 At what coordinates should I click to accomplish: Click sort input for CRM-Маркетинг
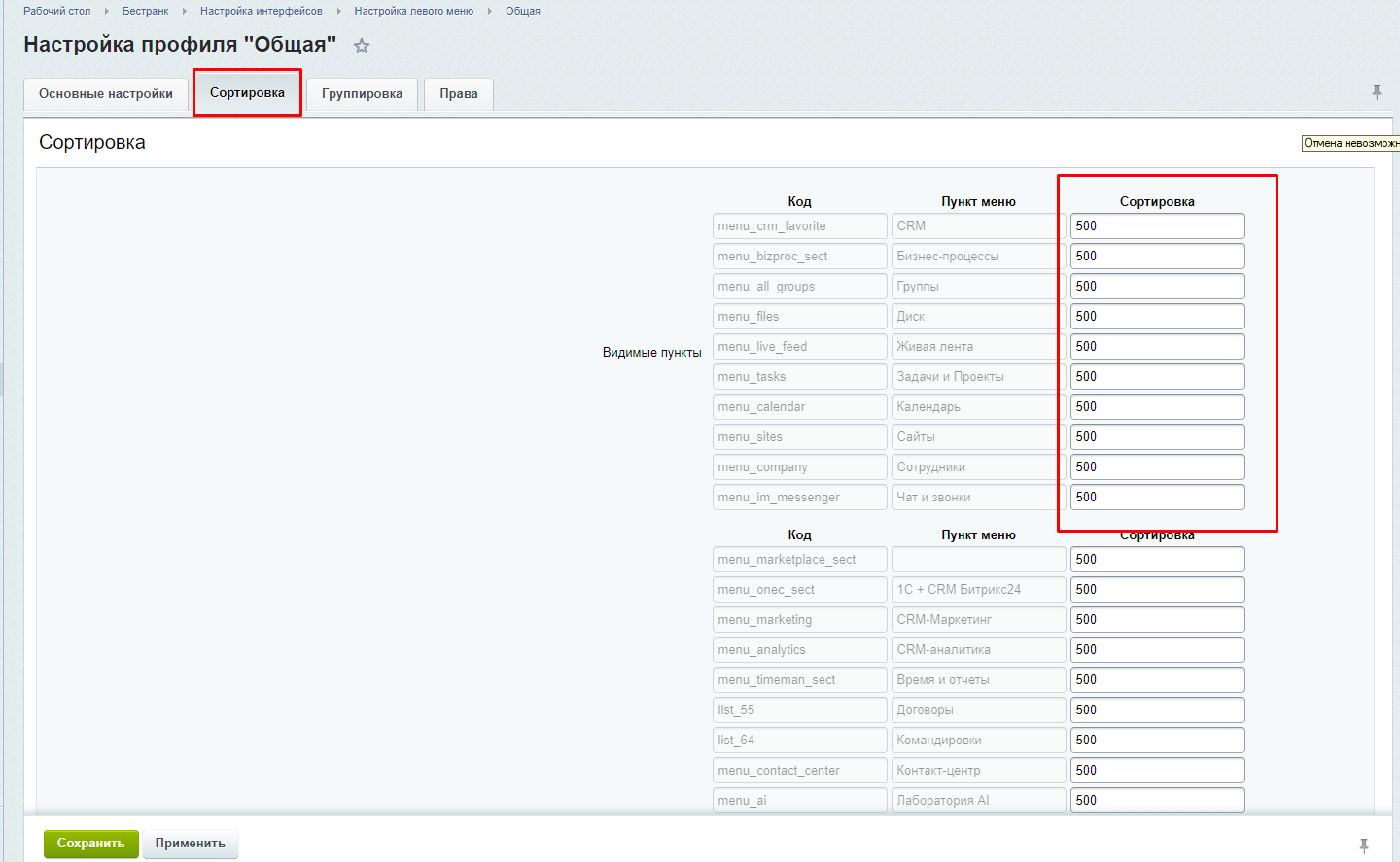1157,620
